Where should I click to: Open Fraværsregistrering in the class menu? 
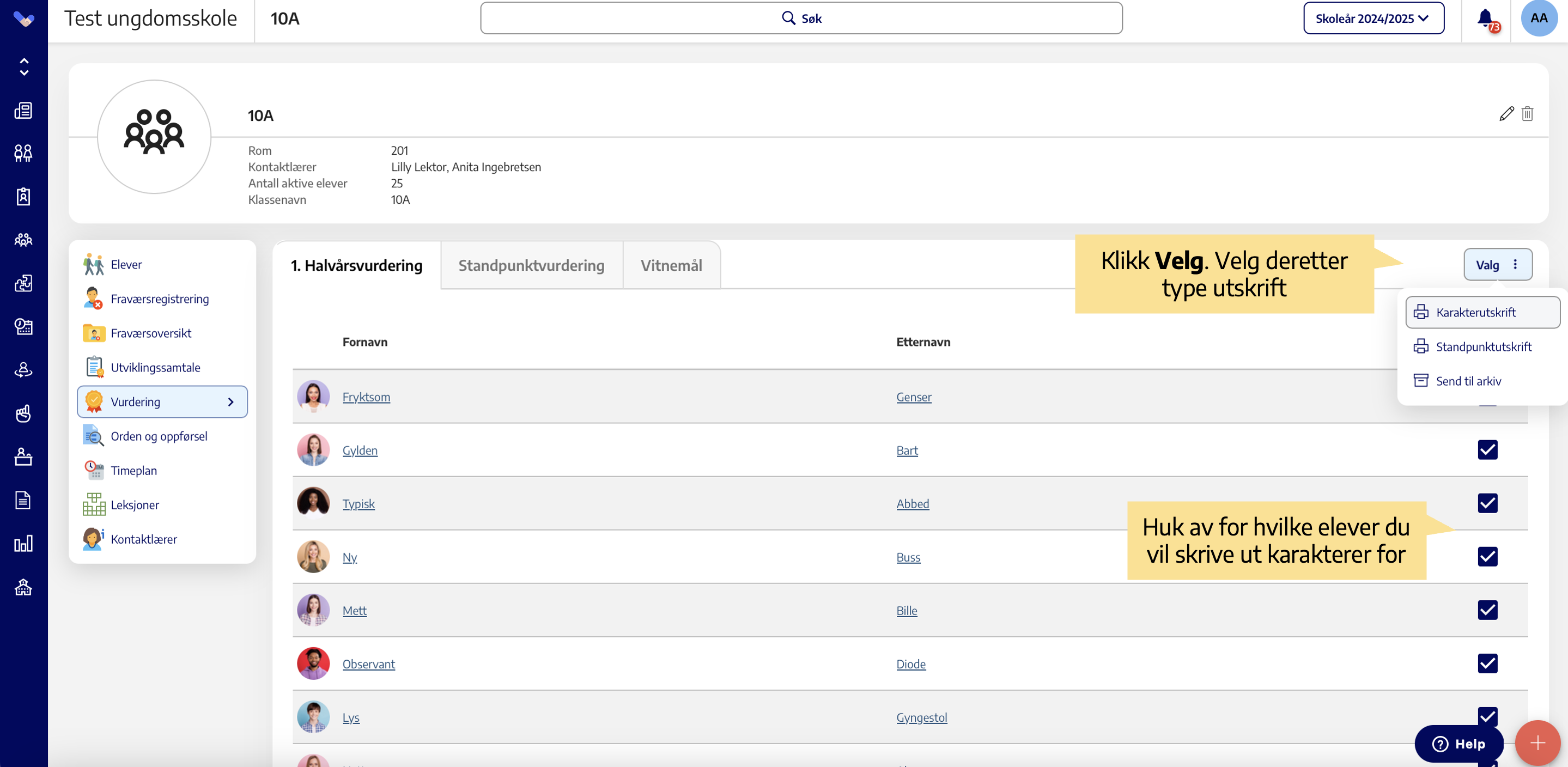point(162,299)
